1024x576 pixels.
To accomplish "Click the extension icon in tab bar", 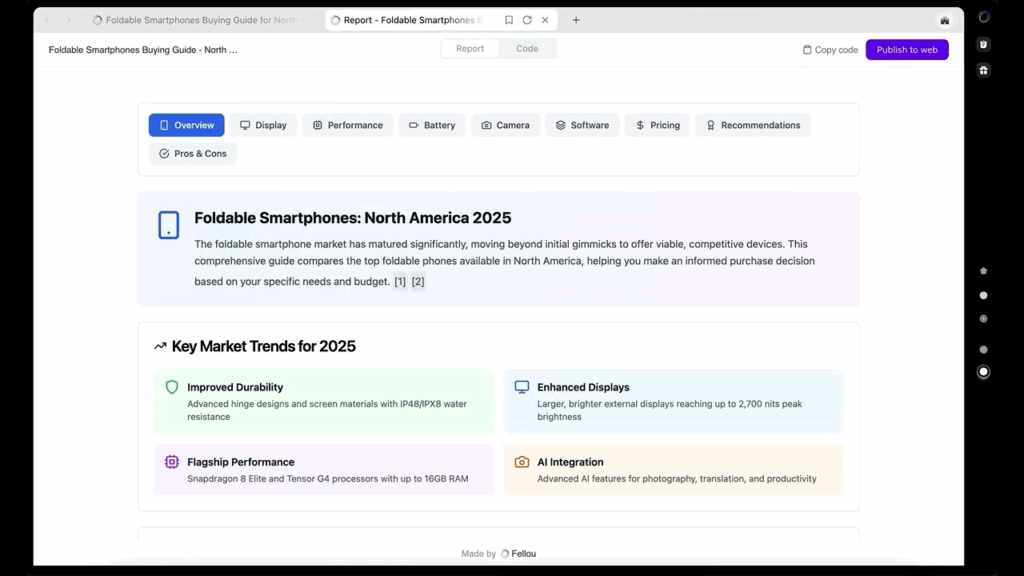I will [944, 20].
